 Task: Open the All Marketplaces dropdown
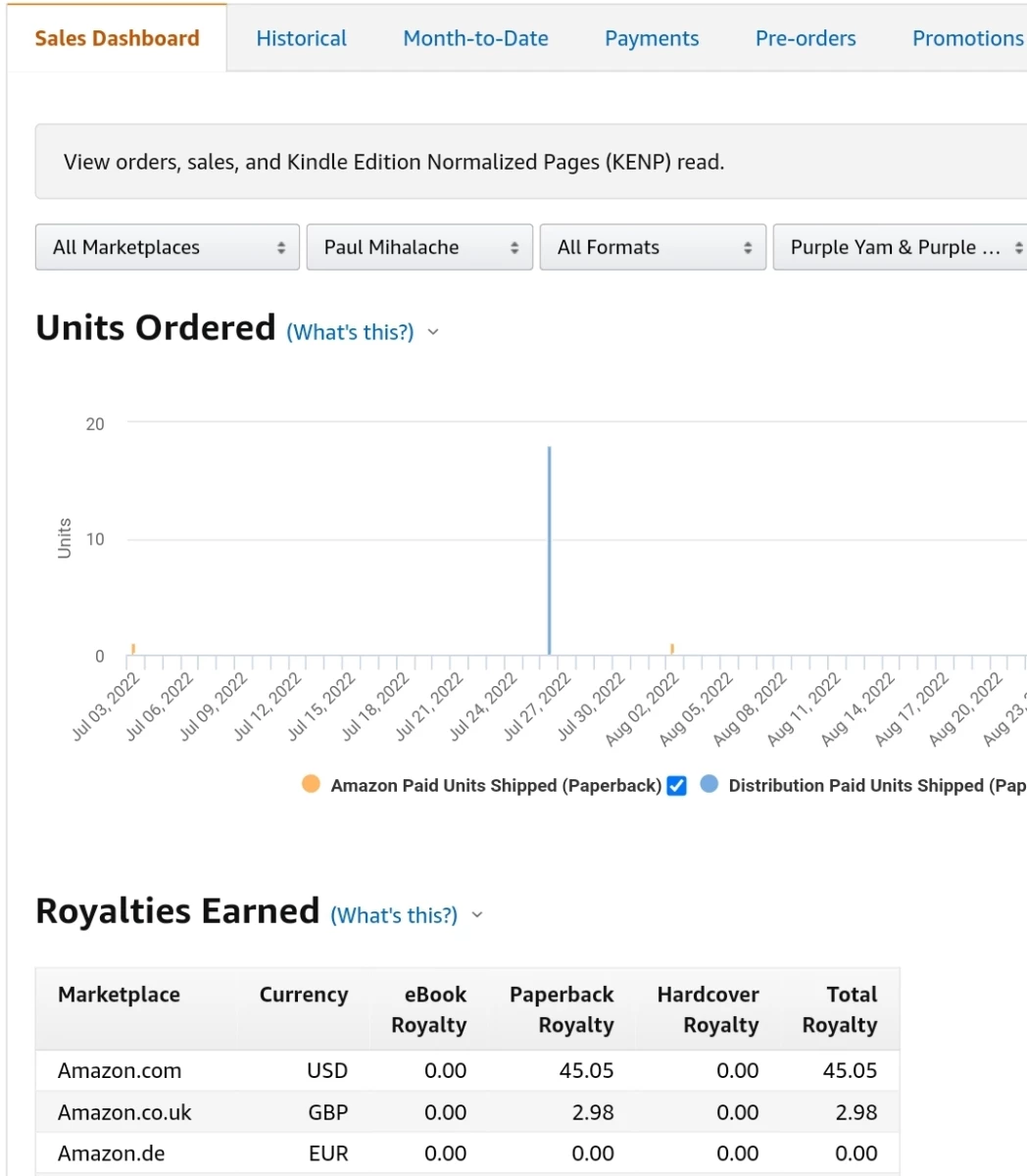click(x=168, y=247)
